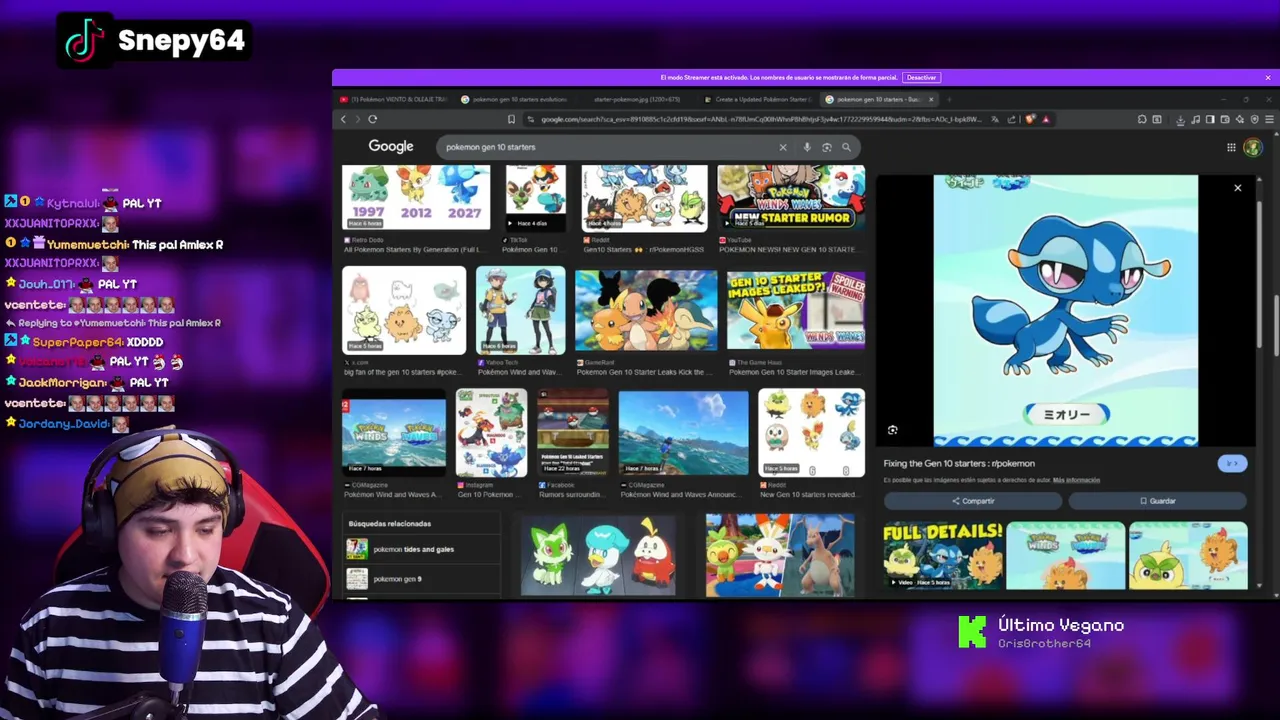Image resolution: width=1280 pixels, height=720 pixels.
Task: Click the Desactivar button in the banner
Action: (921, 77)
